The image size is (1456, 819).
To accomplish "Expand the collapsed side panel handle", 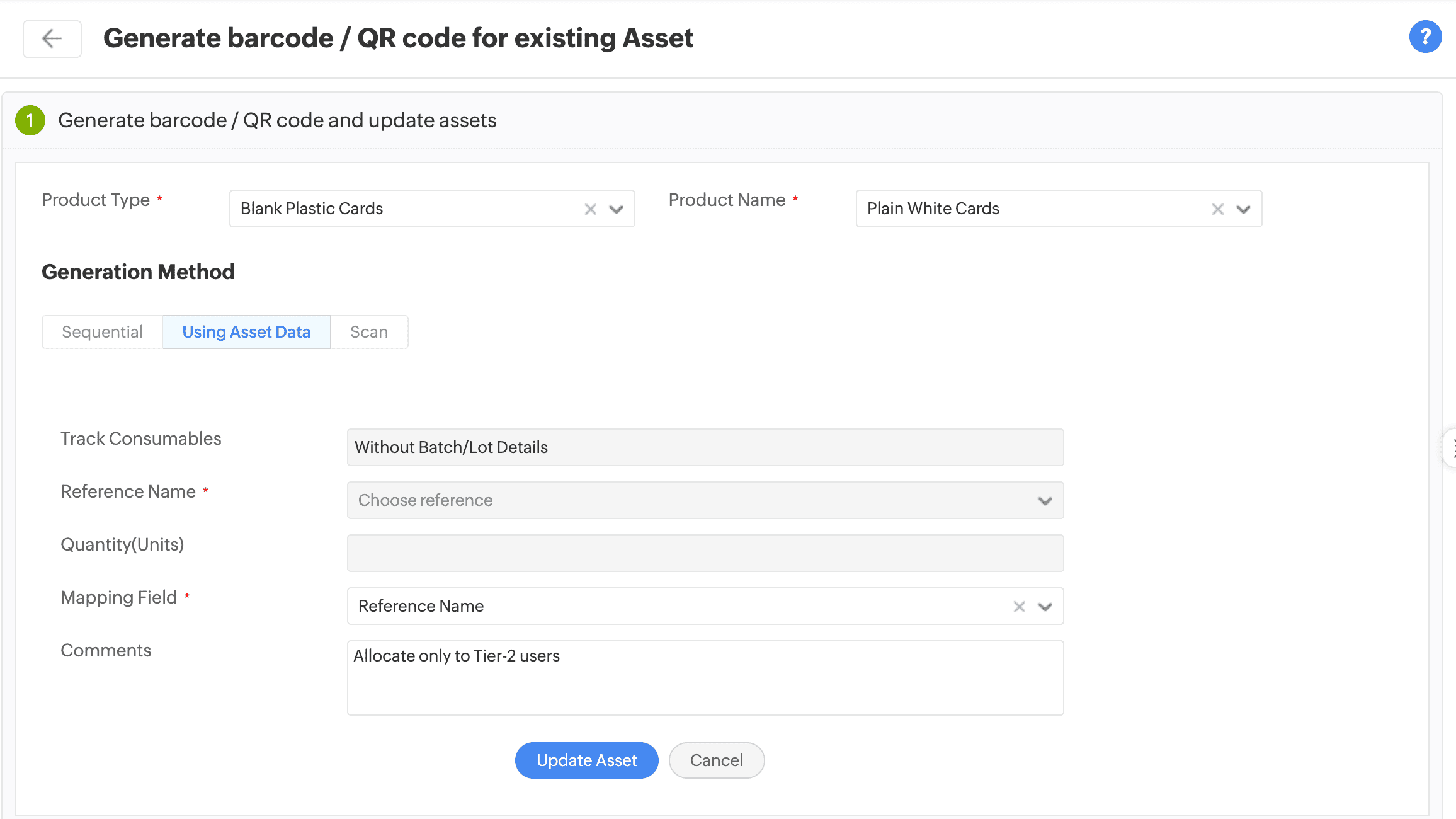I will pyautogui.click(x=1450, y=448).
